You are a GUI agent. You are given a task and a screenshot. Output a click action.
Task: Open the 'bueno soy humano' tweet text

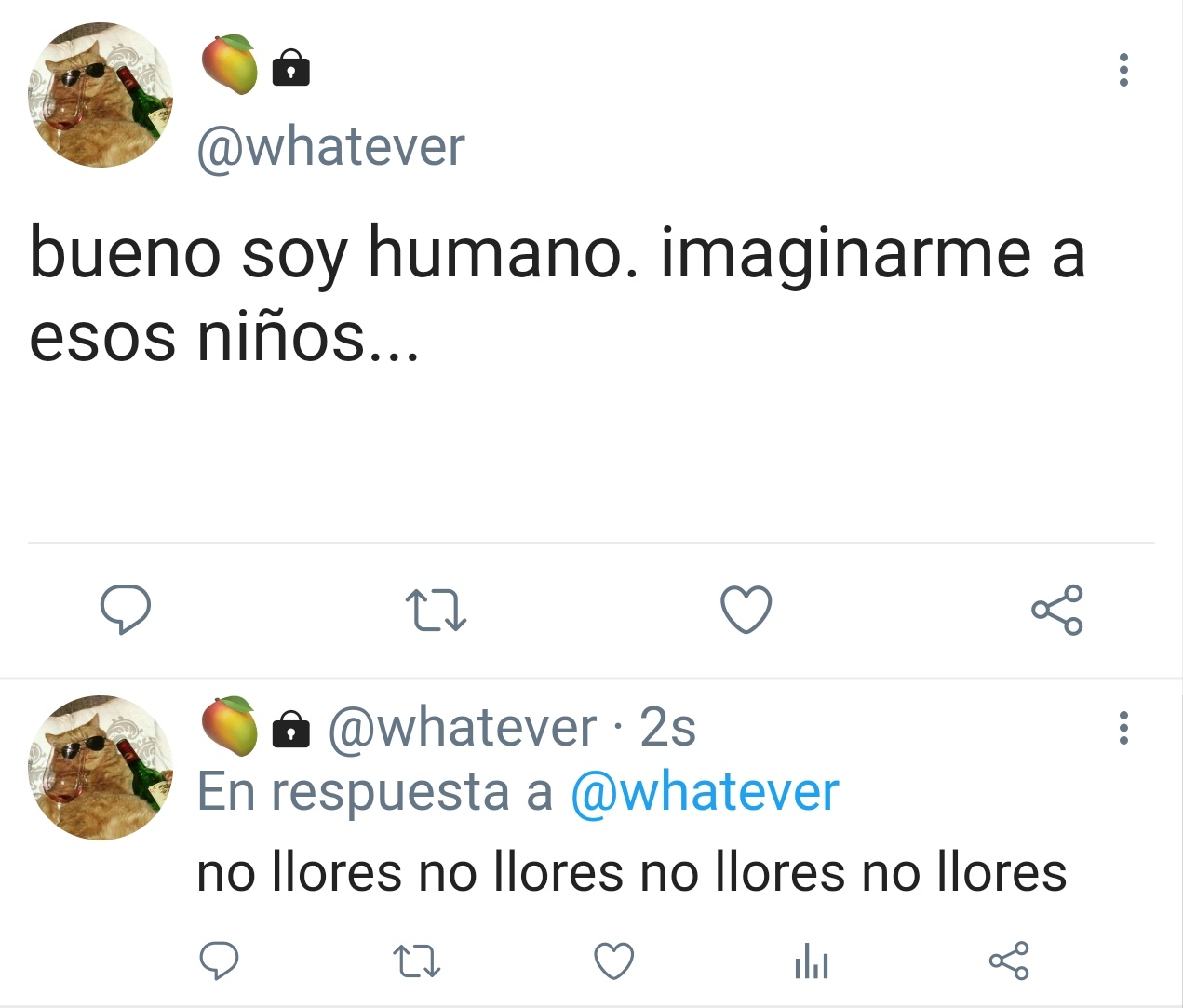pos(558,293)
